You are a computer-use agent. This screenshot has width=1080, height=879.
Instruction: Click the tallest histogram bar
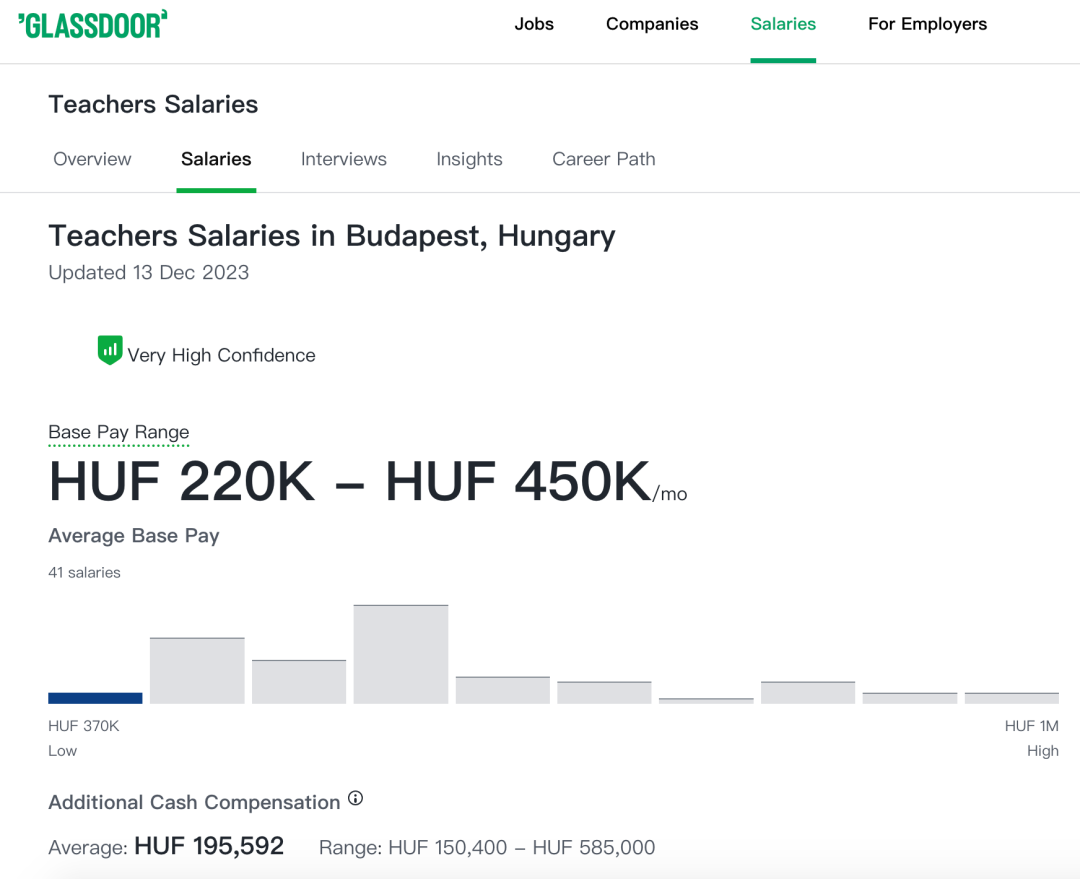tap(401, 654)
